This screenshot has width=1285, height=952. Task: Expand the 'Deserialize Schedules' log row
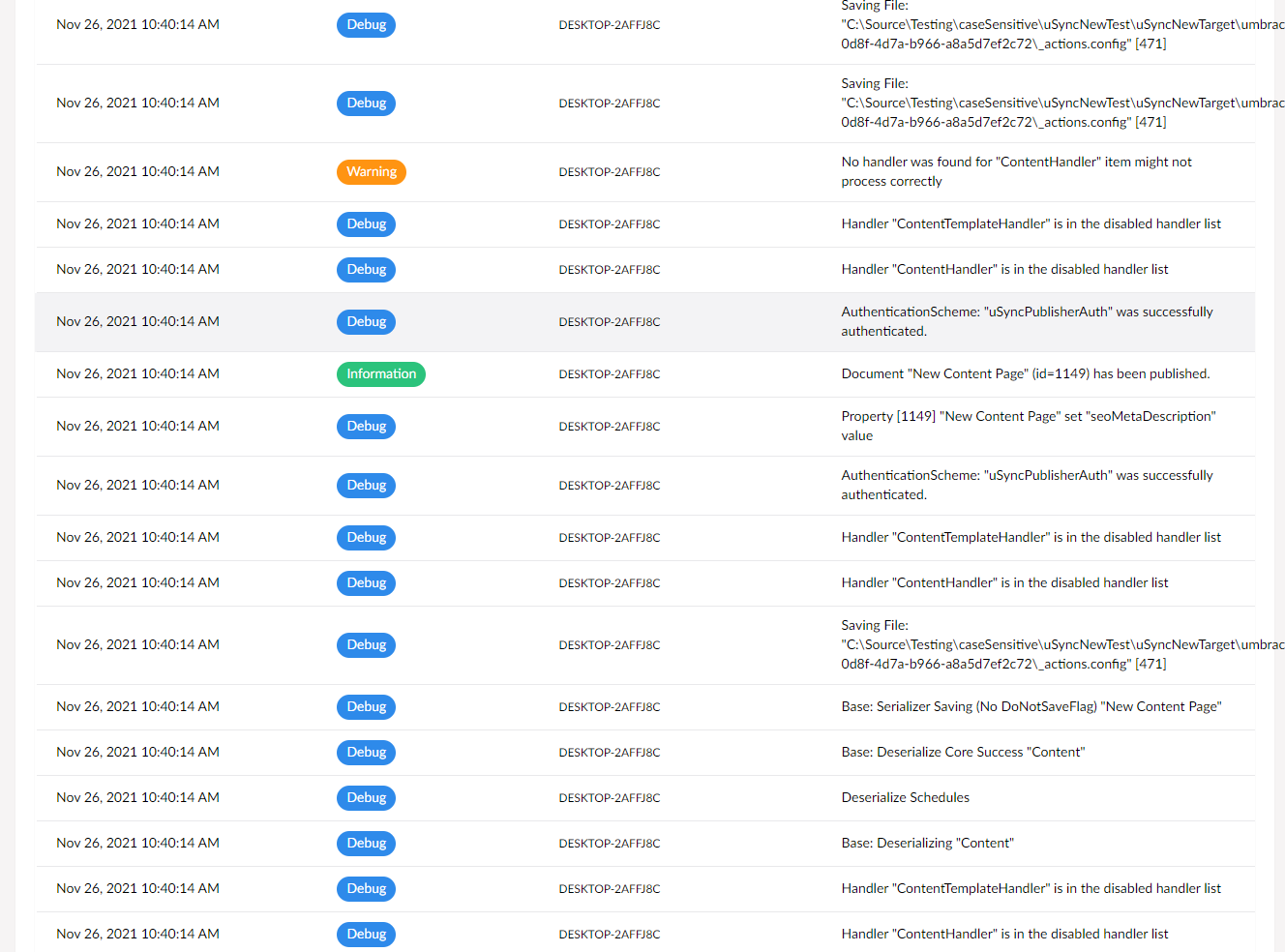pos(905,798)
